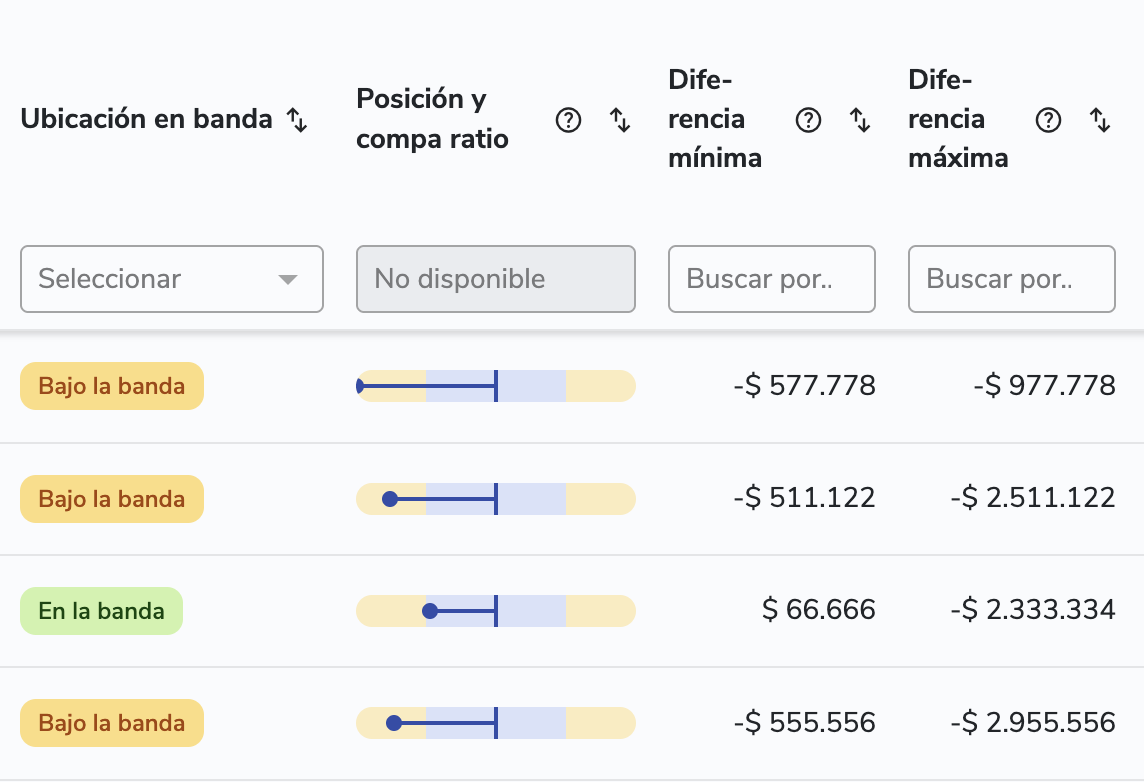
Task: Sort the Diferencia mínima column
Action: coord(860,121)
